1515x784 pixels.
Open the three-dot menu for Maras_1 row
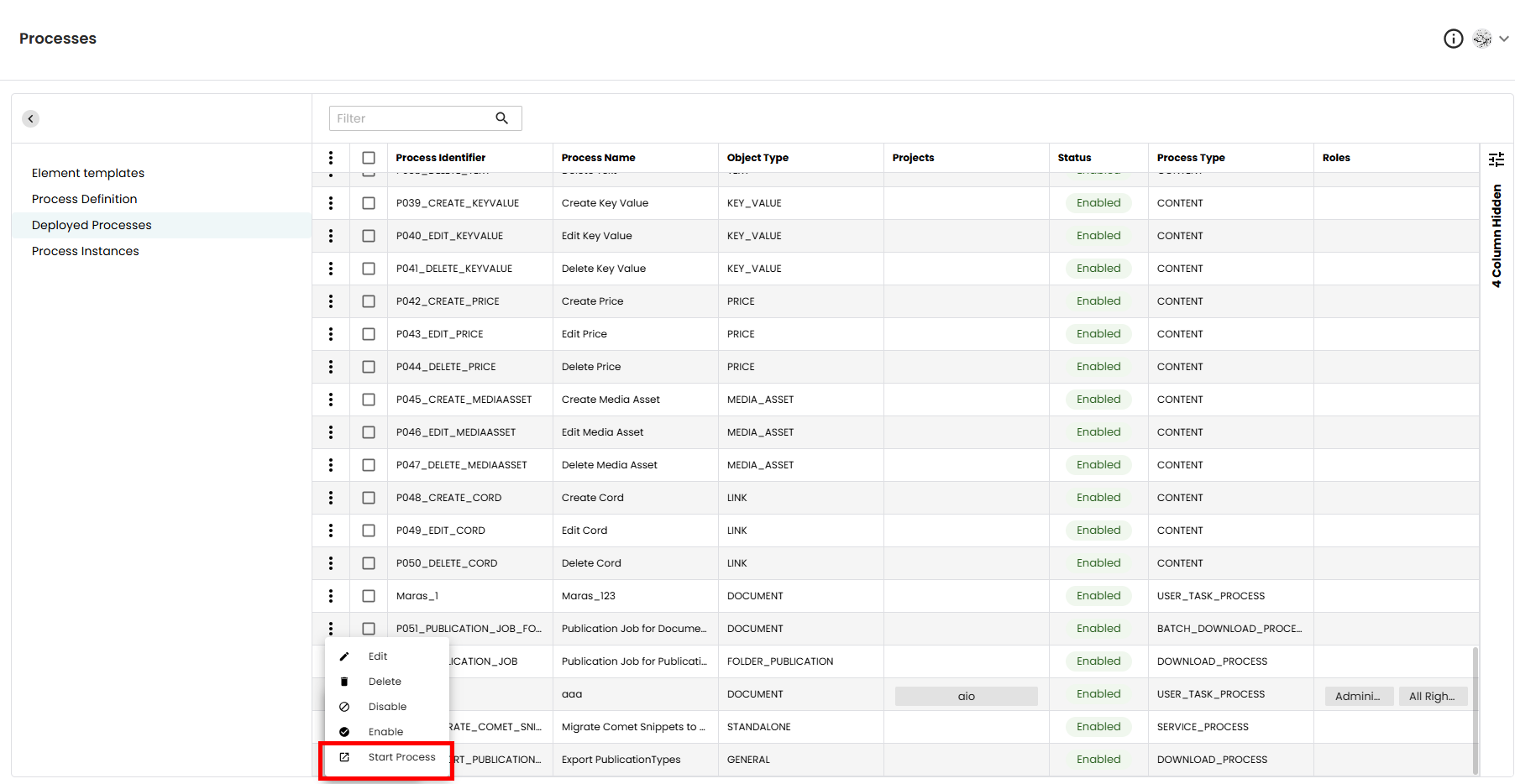(331, 596)
